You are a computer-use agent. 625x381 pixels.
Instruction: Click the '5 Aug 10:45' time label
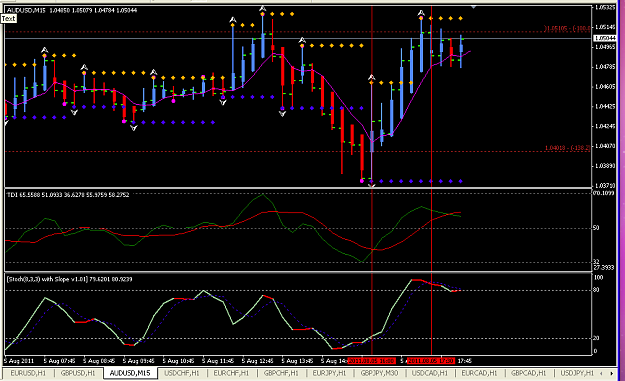[x=178, y=361]
